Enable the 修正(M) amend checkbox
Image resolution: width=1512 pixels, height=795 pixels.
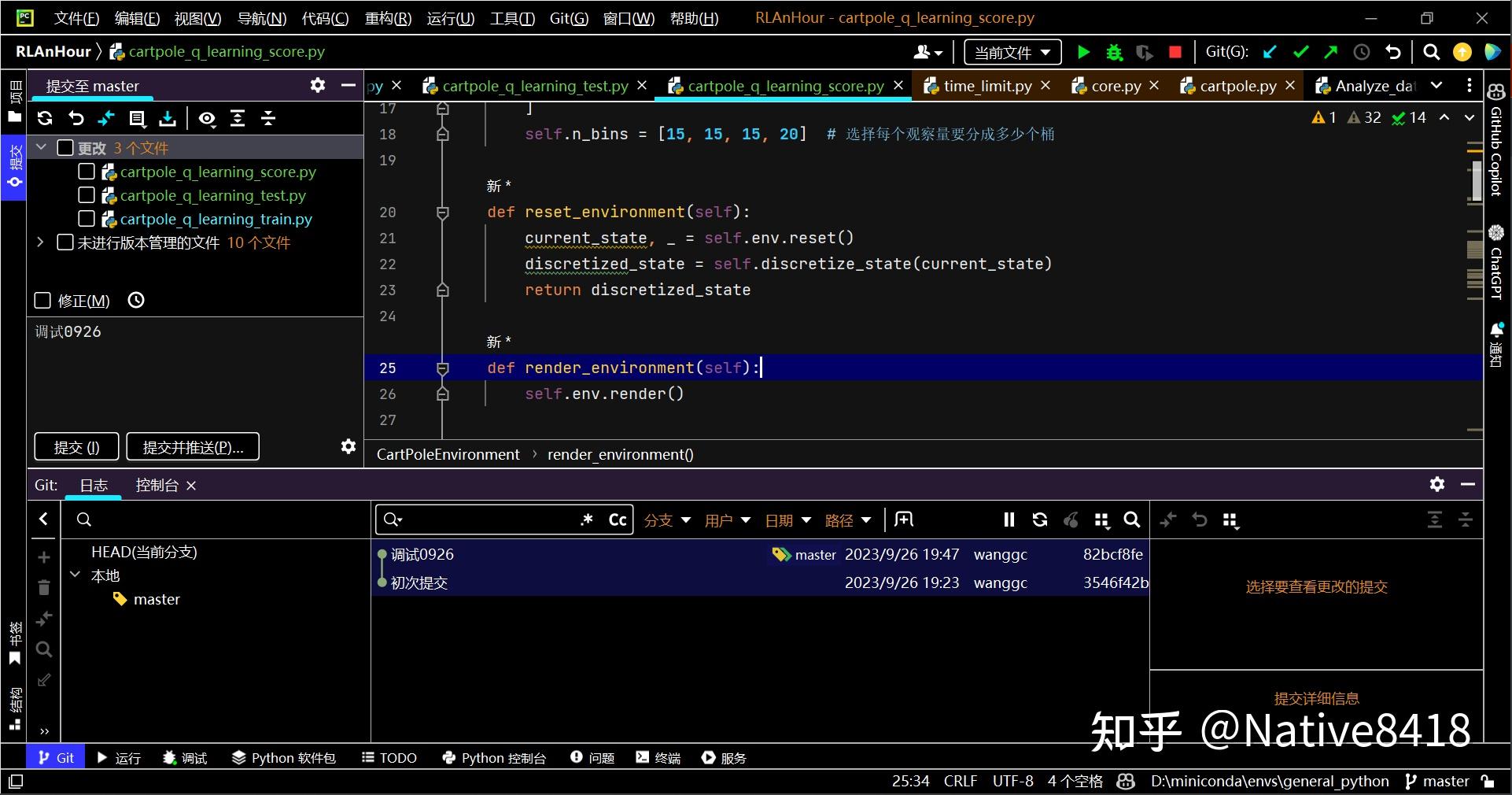tap(43, 301)
